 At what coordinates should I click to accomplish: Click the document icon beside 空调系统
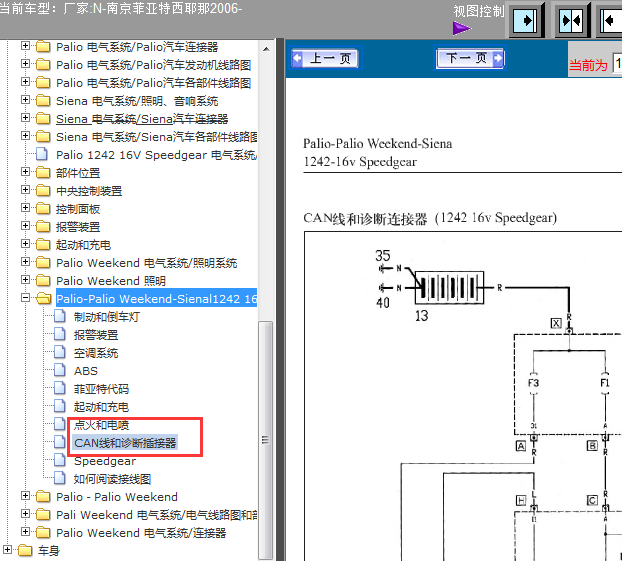coord(60,352)
